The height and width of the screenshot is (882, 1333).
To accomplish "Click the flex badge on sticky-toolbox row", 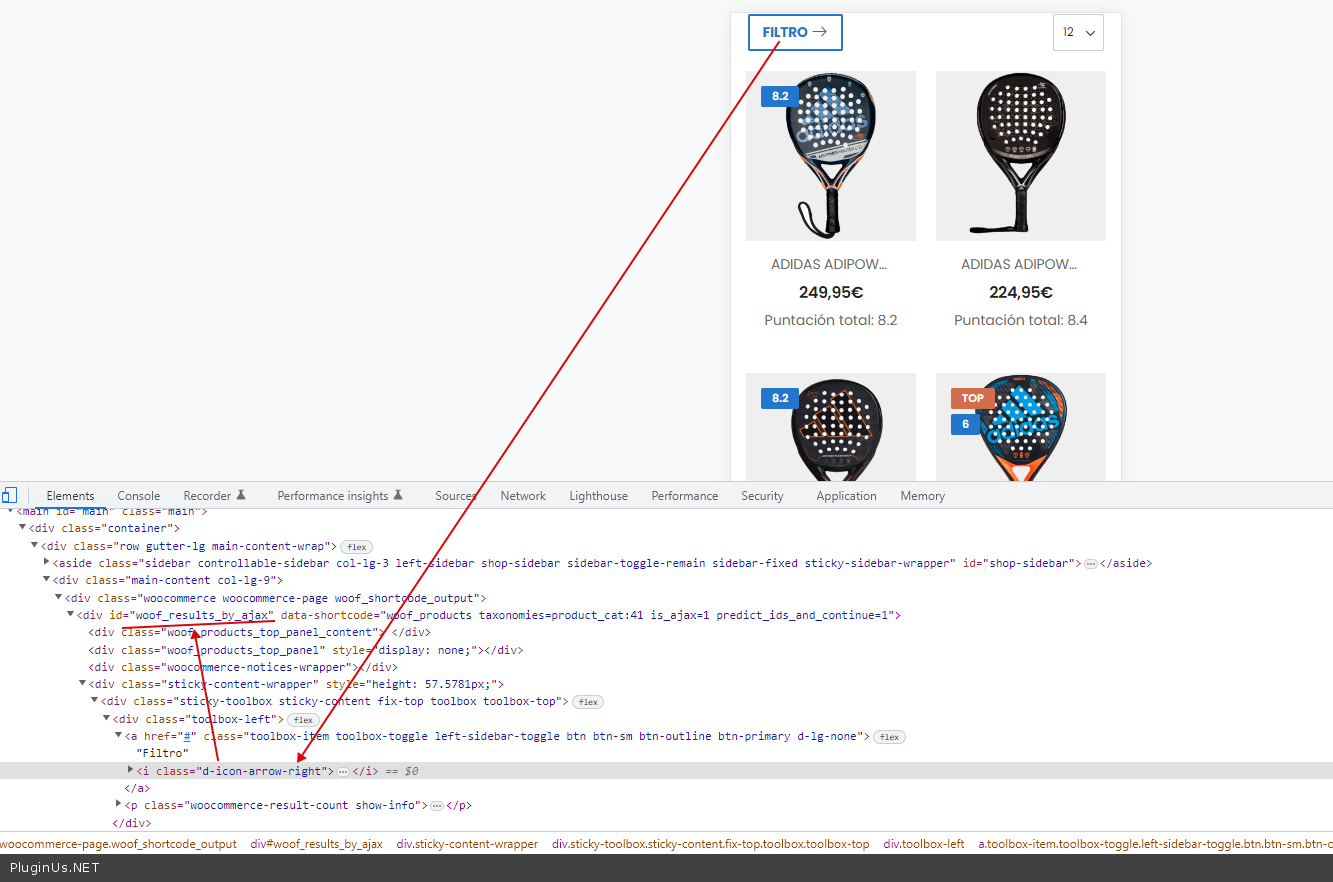I will coord(589,702).
